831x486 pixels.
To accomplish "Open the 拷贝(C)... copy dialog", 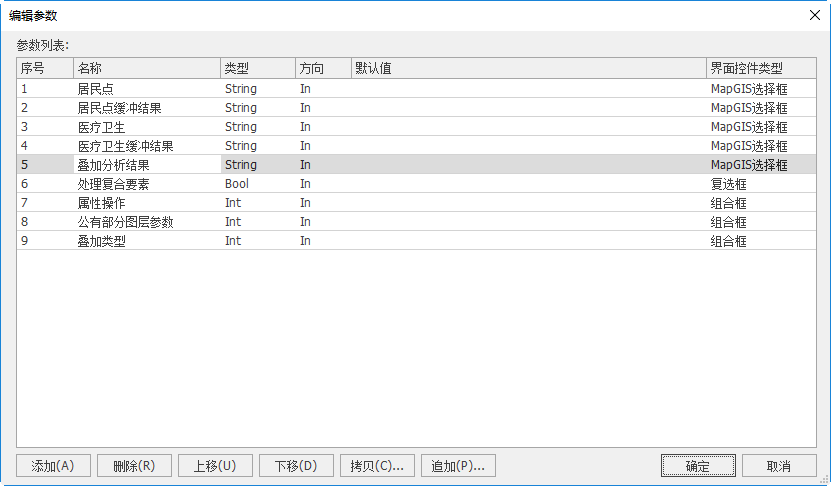I will [x=377, y=466].
